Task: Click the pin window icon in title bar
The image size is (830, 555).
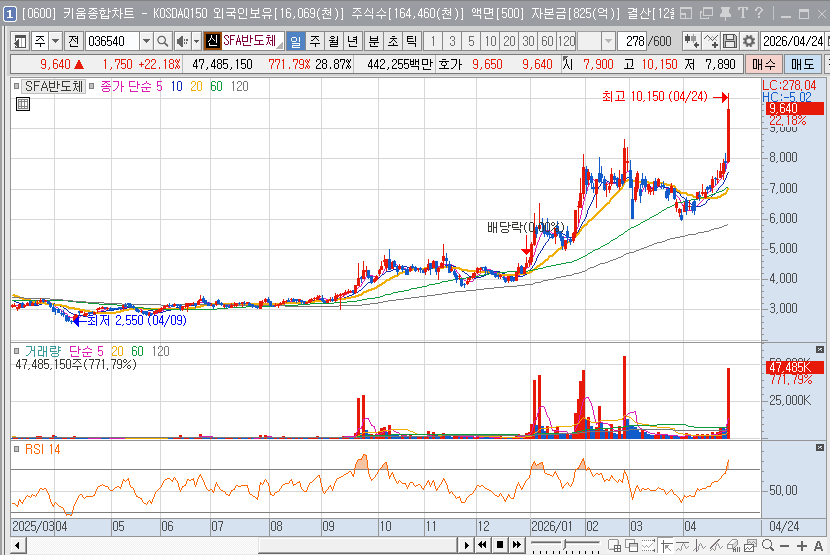Action: tap(725, 13)
